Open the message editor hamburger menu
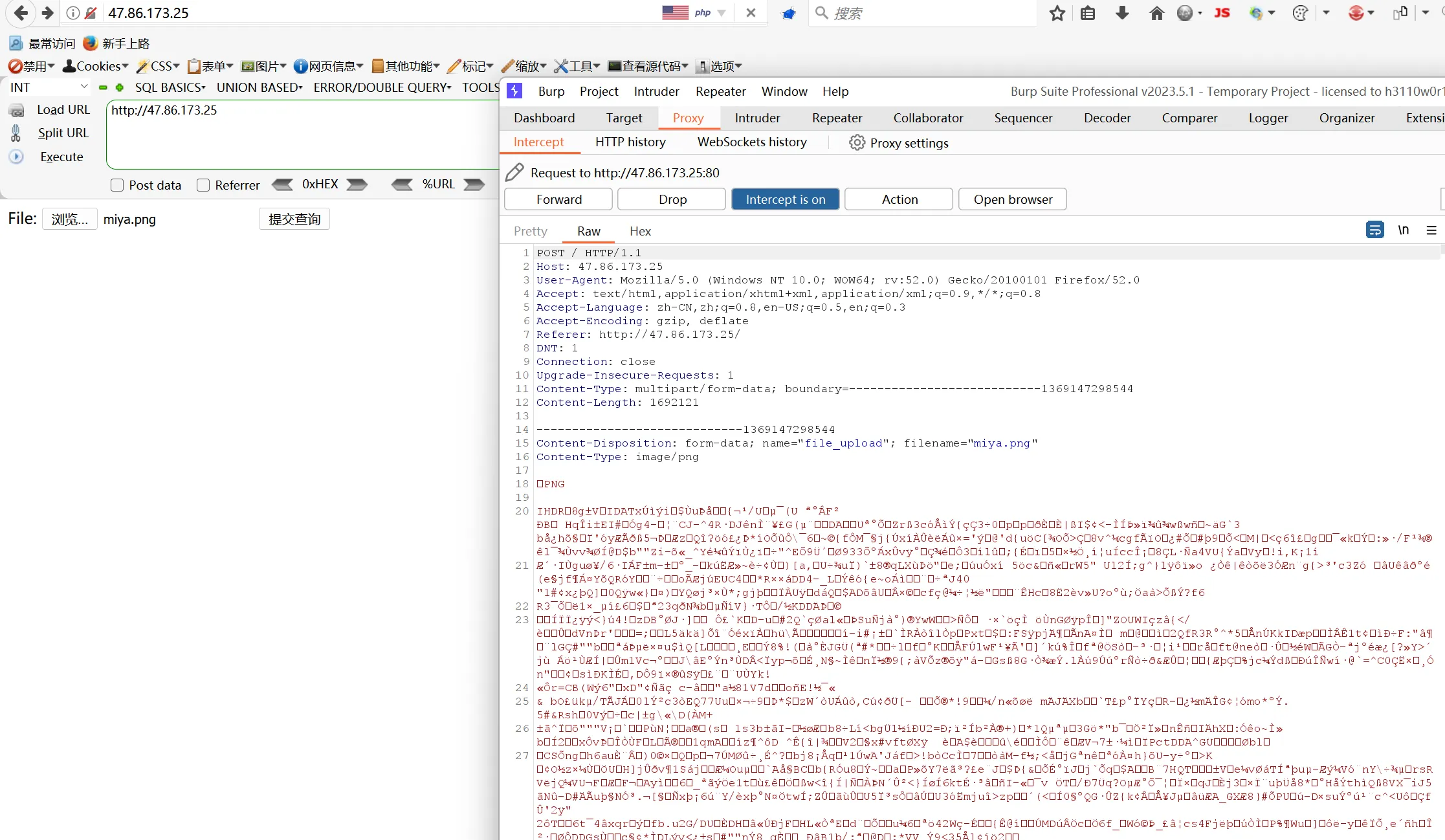 tap(1431, 230)
